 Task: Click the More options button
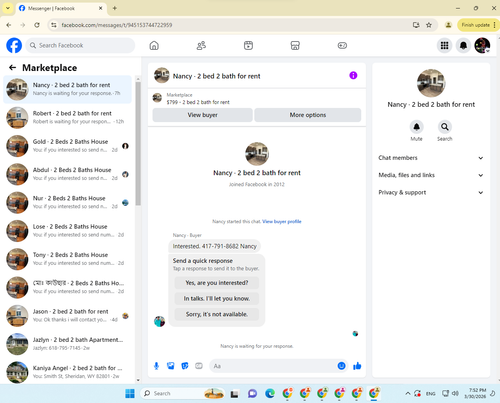point(307,115)
